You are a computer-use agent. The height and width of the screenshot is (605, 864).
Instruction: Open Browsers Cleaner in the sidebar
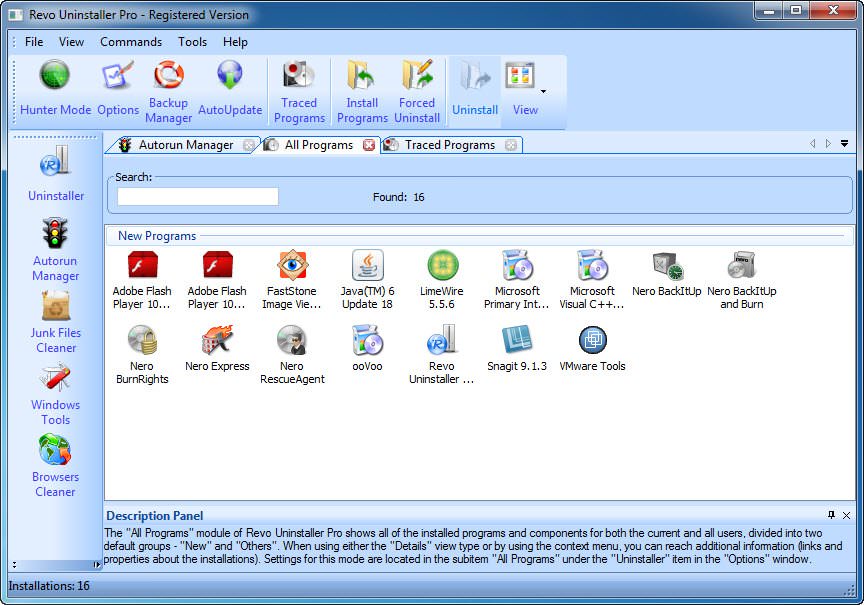point(55,466)
